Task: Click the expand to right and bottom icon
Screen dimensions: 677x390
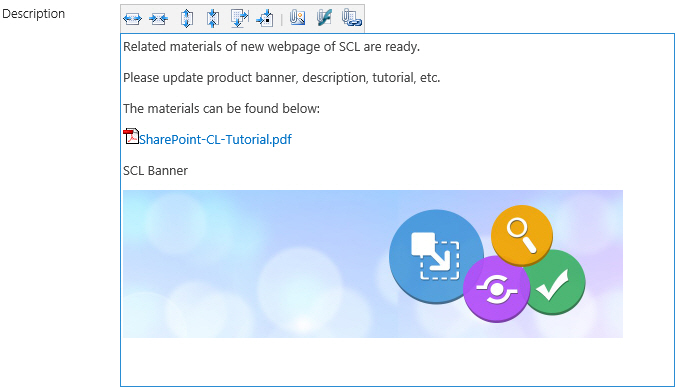Action: pyautogui.click(x=239, y=19)
